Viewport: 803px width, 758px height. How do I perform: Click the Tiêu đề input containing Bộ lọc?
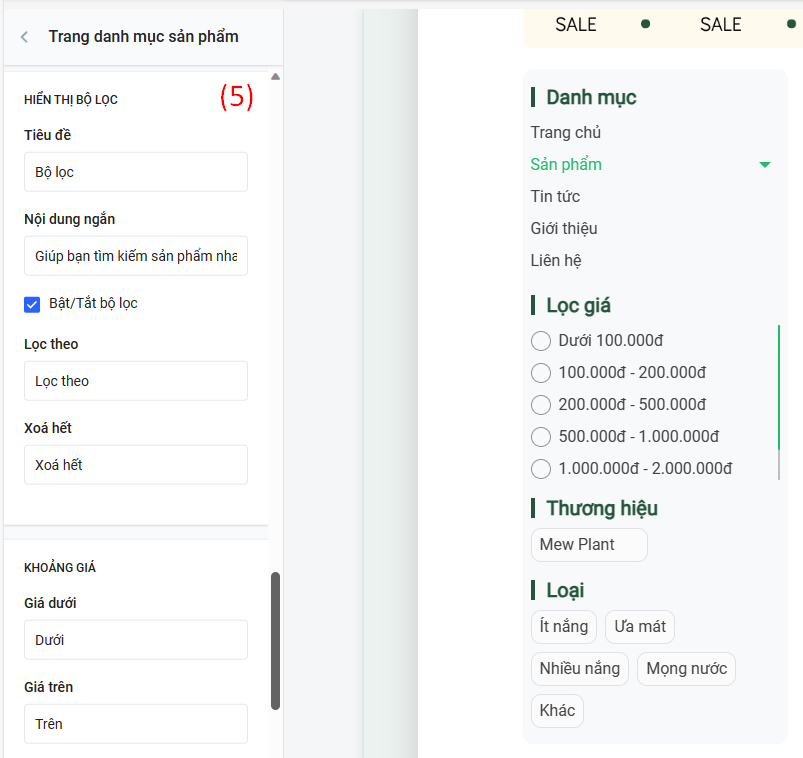pos(136,172)
